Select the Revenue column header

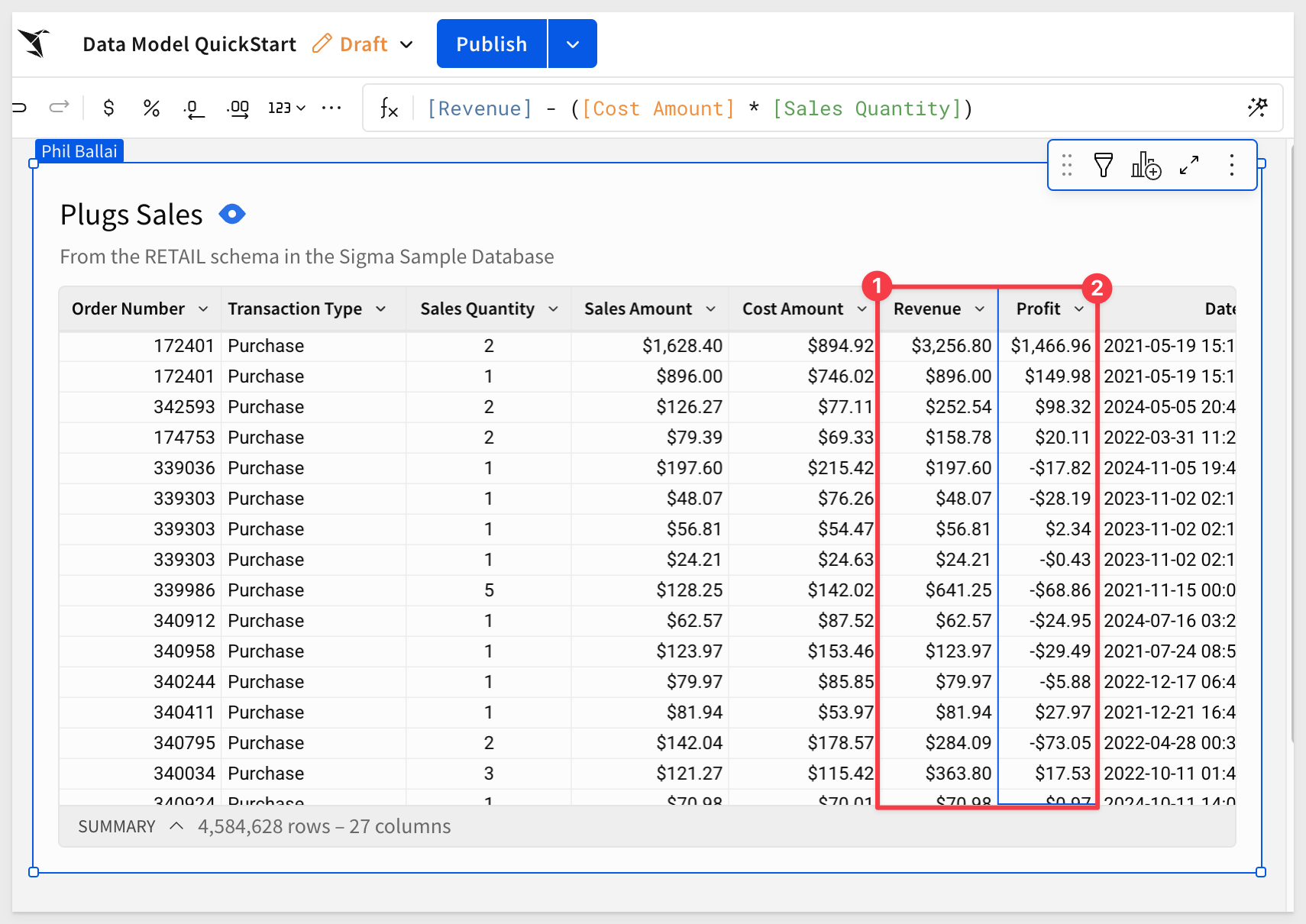(927, 309)
